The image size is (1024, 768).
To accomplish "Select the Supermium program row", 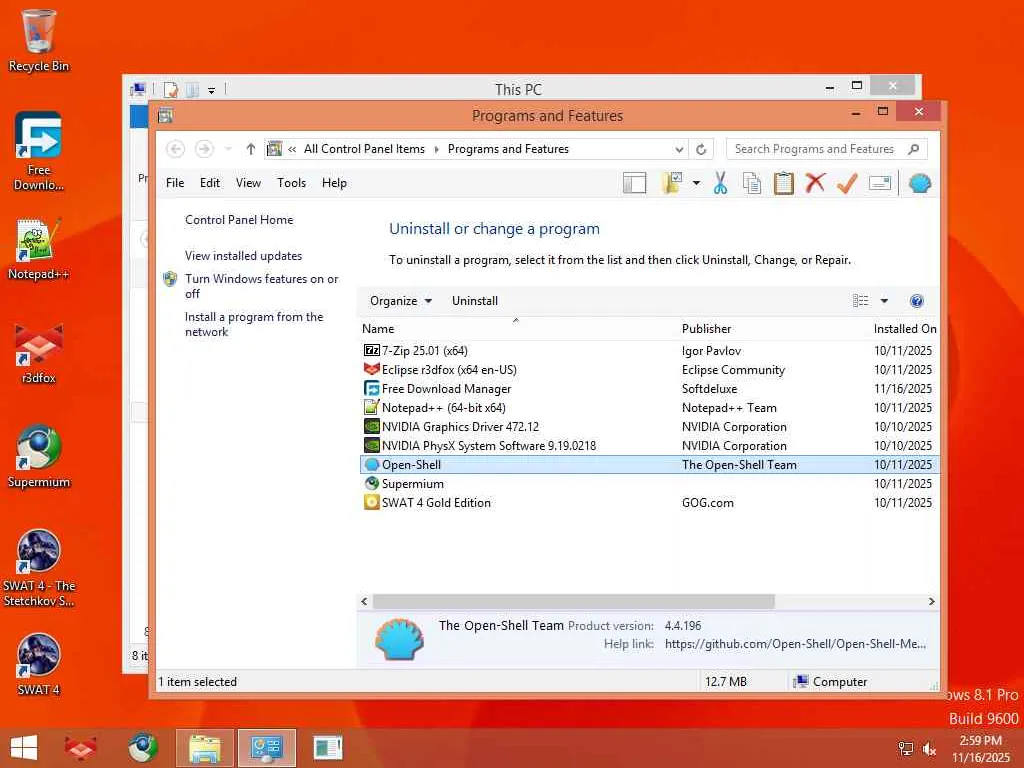I will point(649,483).
